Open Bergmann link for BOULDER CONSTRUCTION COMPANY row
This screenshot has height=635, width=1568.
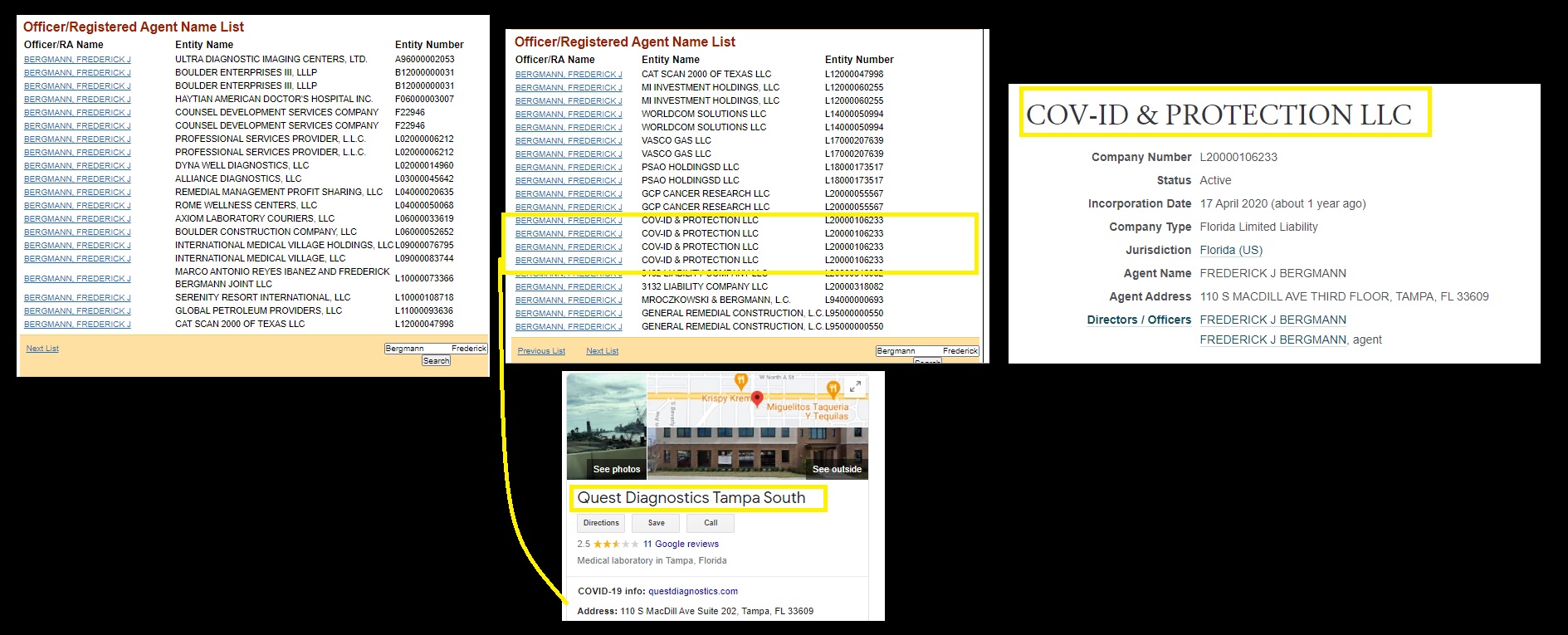pos(77,232)
